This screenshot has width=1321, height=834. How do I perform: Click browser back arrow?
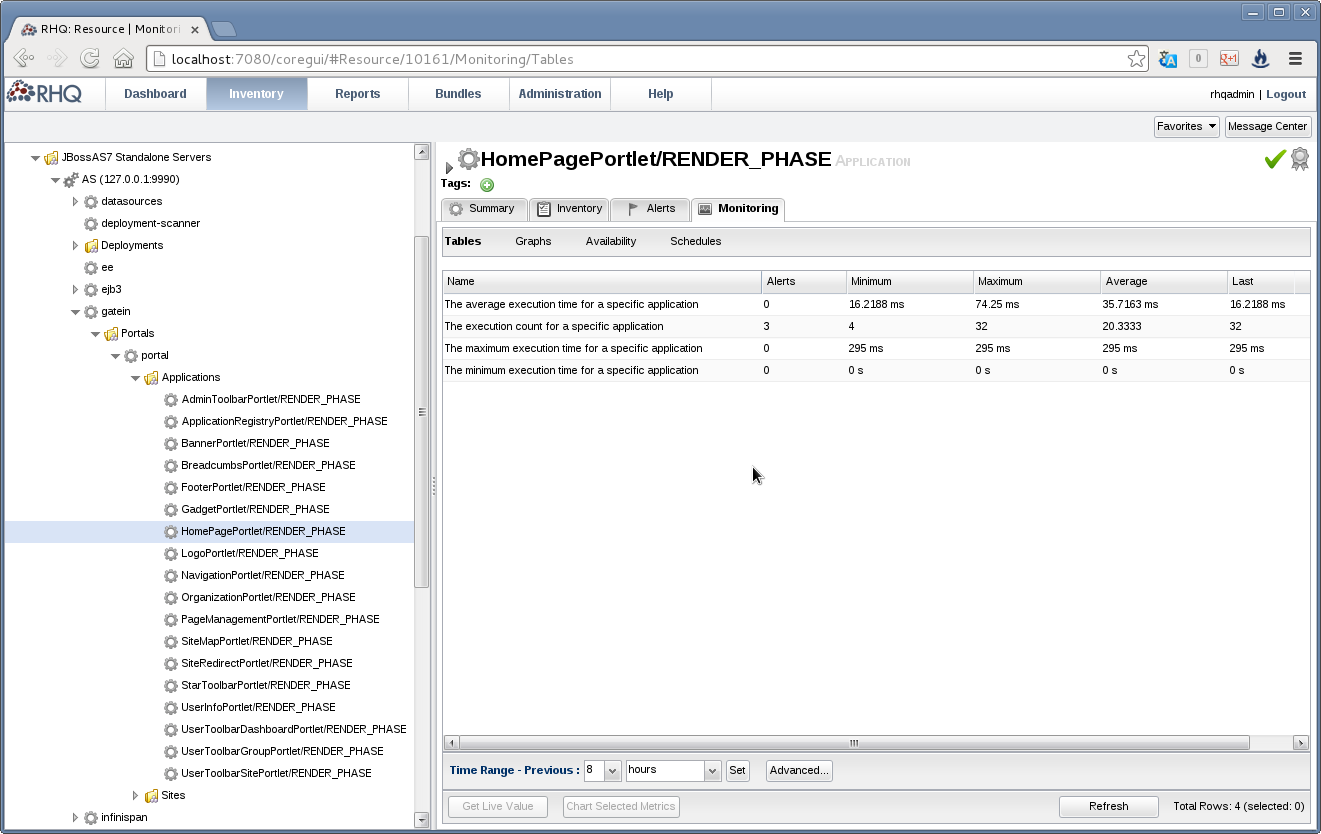[x=24, y=59]
